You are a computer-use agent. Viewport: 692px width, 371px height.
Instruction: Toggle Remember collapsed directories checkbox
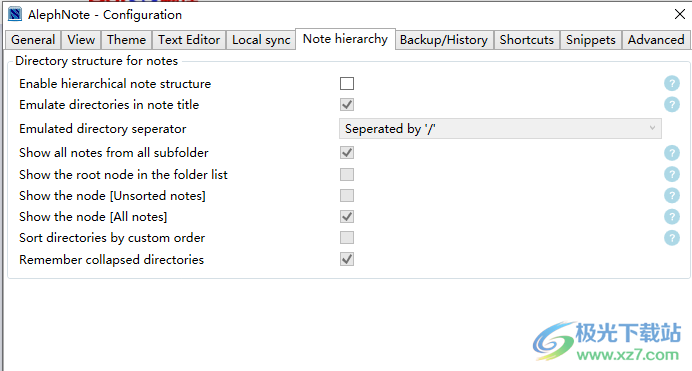[x=347, y=259]
